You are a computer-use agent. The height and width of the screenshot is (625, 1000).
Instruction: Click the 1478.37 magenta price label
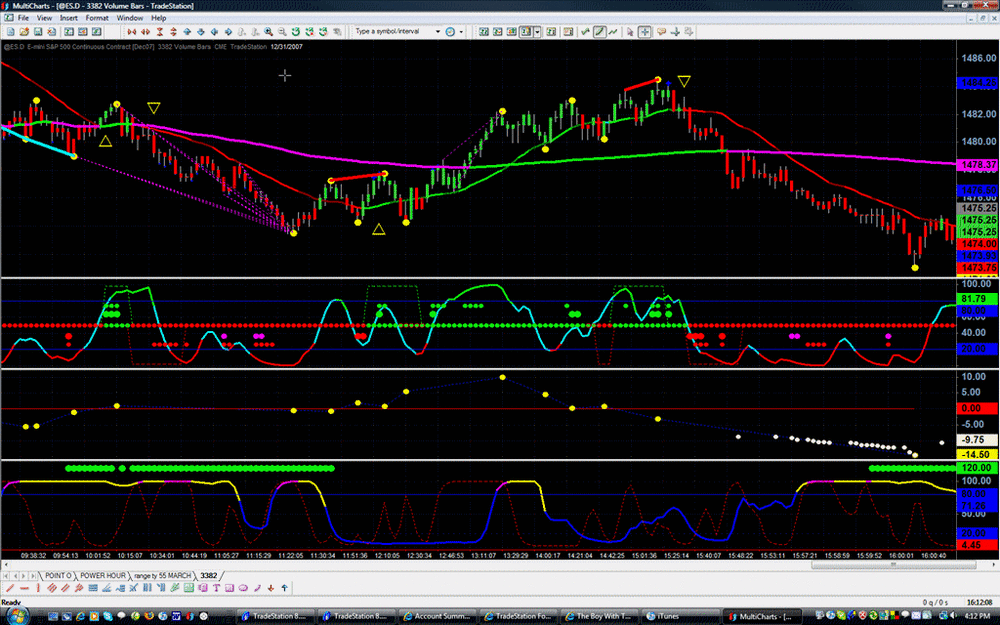tap(978, 165)
